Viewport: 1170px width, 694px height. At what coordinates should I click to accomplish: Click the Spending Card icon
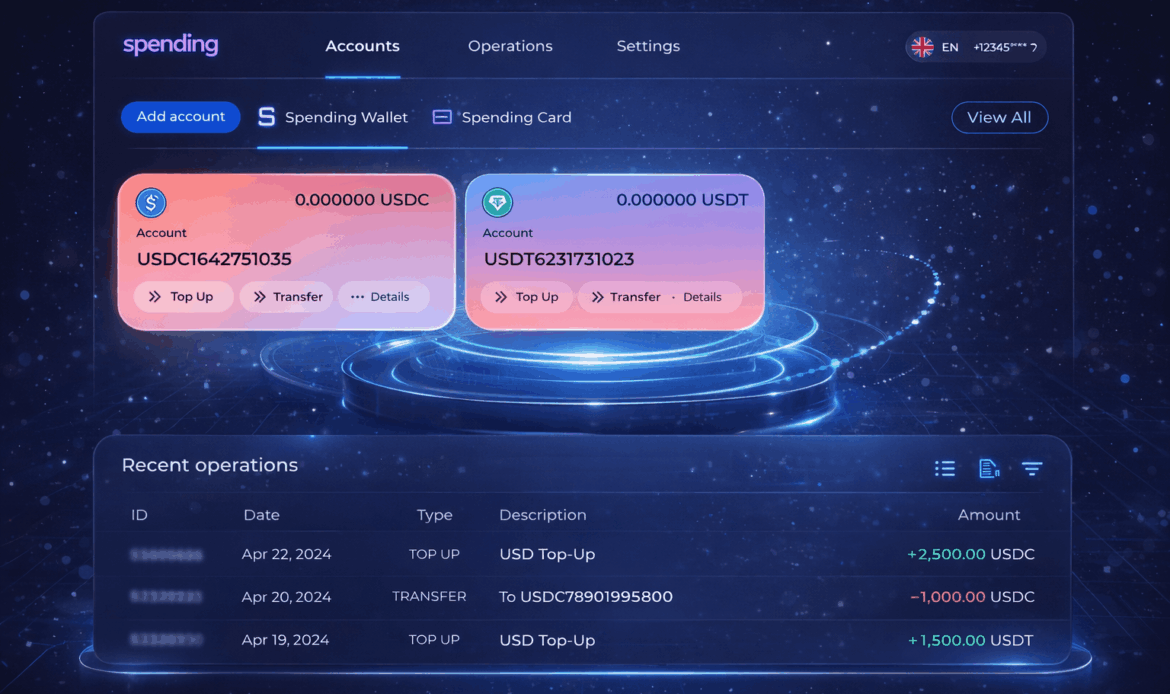tap(442, 117)
